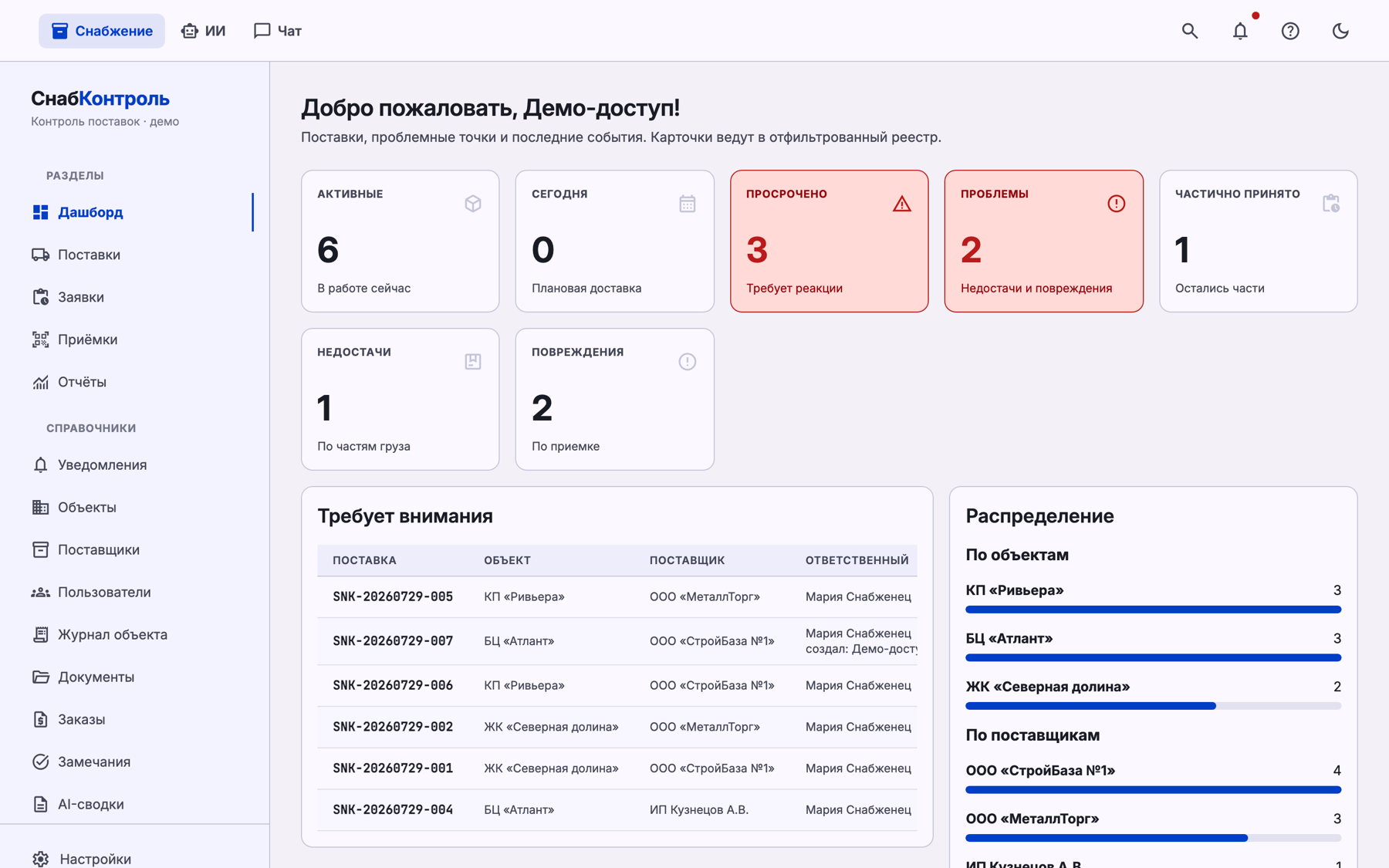This screenshot has width=1389, height=868.
Task: Open the Сегодня card with 0
Action: click(x=614, y=241)
